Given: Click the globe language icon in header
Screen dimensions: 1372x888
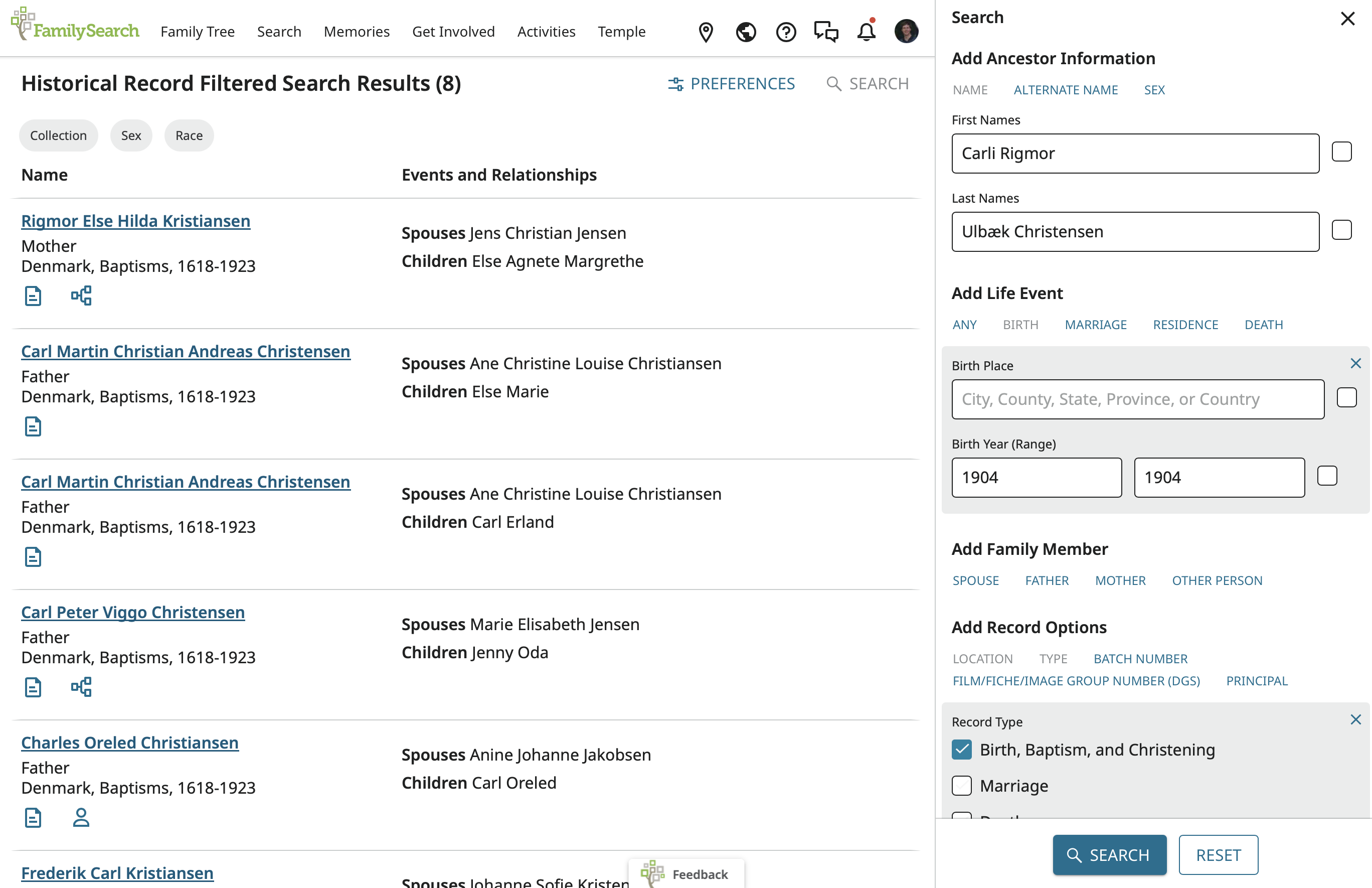Looking at the screenshot, I should [746, 32].
